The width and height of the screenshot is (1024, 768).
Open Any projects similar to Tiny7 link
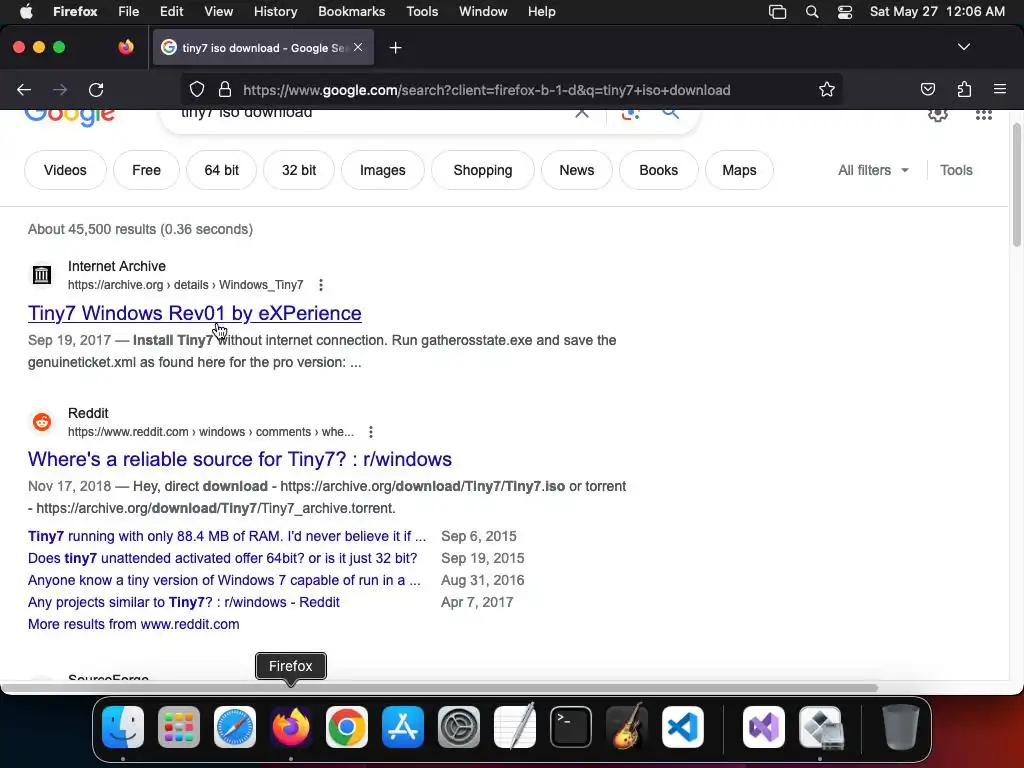pos(184,602)
